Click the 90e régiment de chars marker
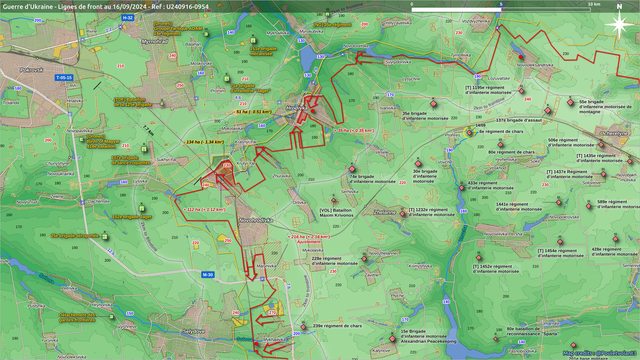 (x=500, y=144)
